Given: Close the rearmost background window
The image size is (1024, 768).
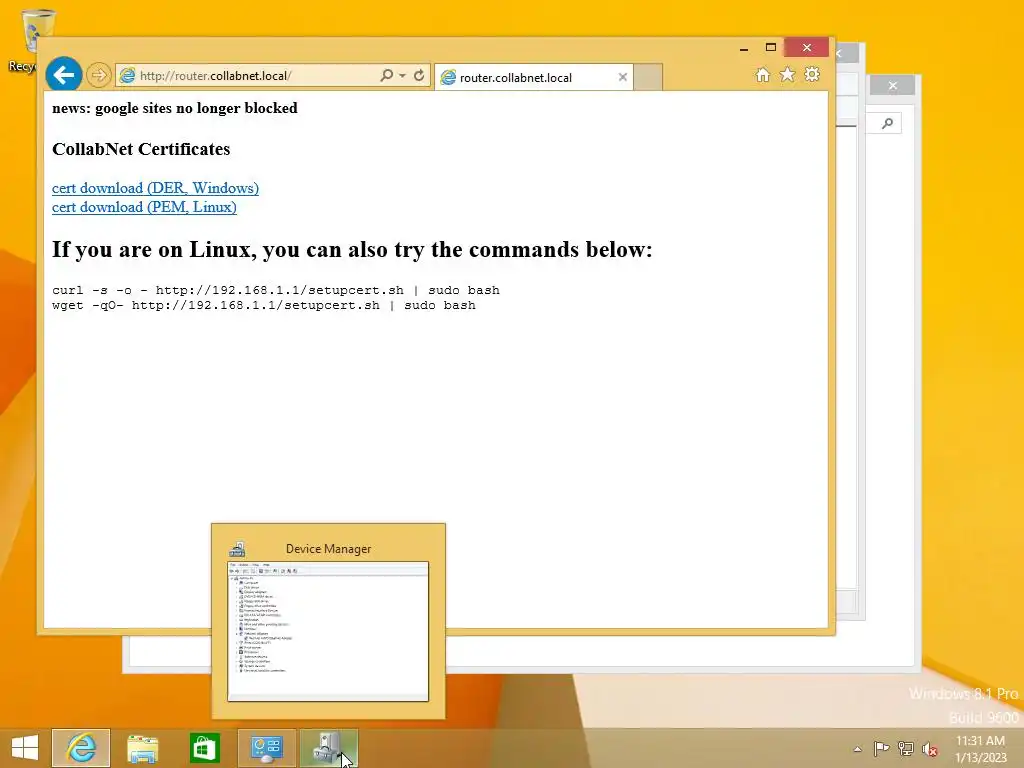Looking at the screenshot, I should coord(892,86).
